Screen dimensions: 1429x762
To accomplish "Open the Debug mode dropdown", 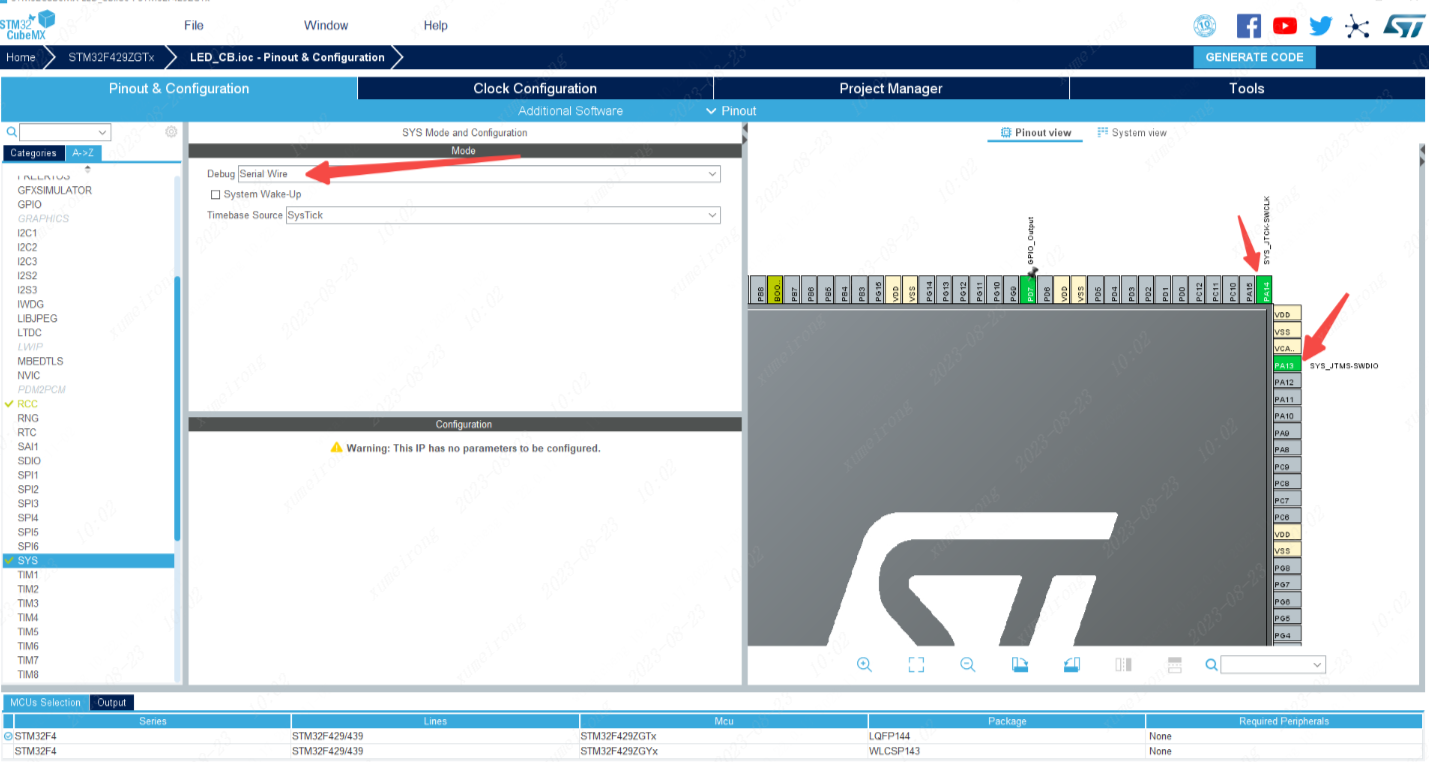I will coord(478,174).
